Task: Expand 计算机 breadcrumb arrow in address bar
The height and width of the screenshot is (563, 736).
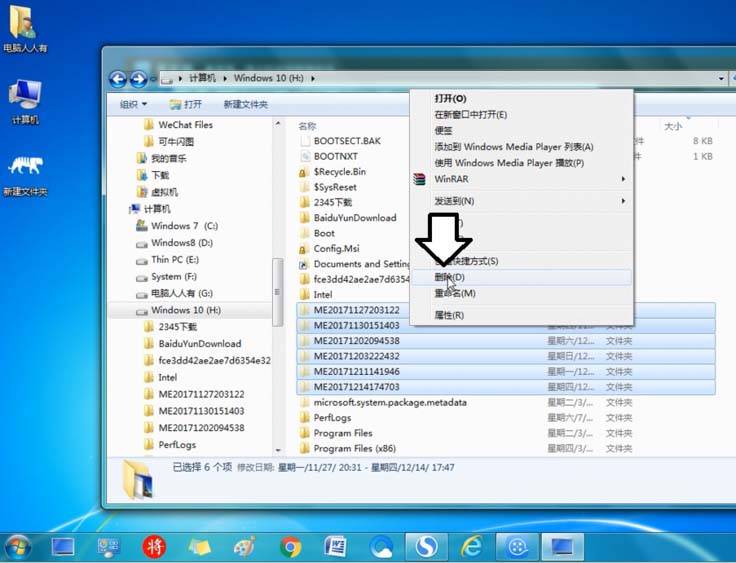Action: tap(225, 78)
